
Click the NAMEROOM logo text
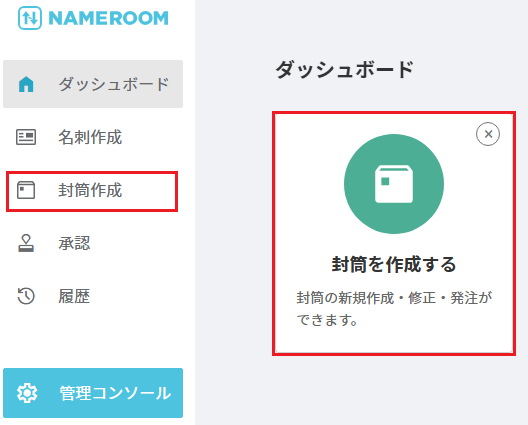click(108, 18)
